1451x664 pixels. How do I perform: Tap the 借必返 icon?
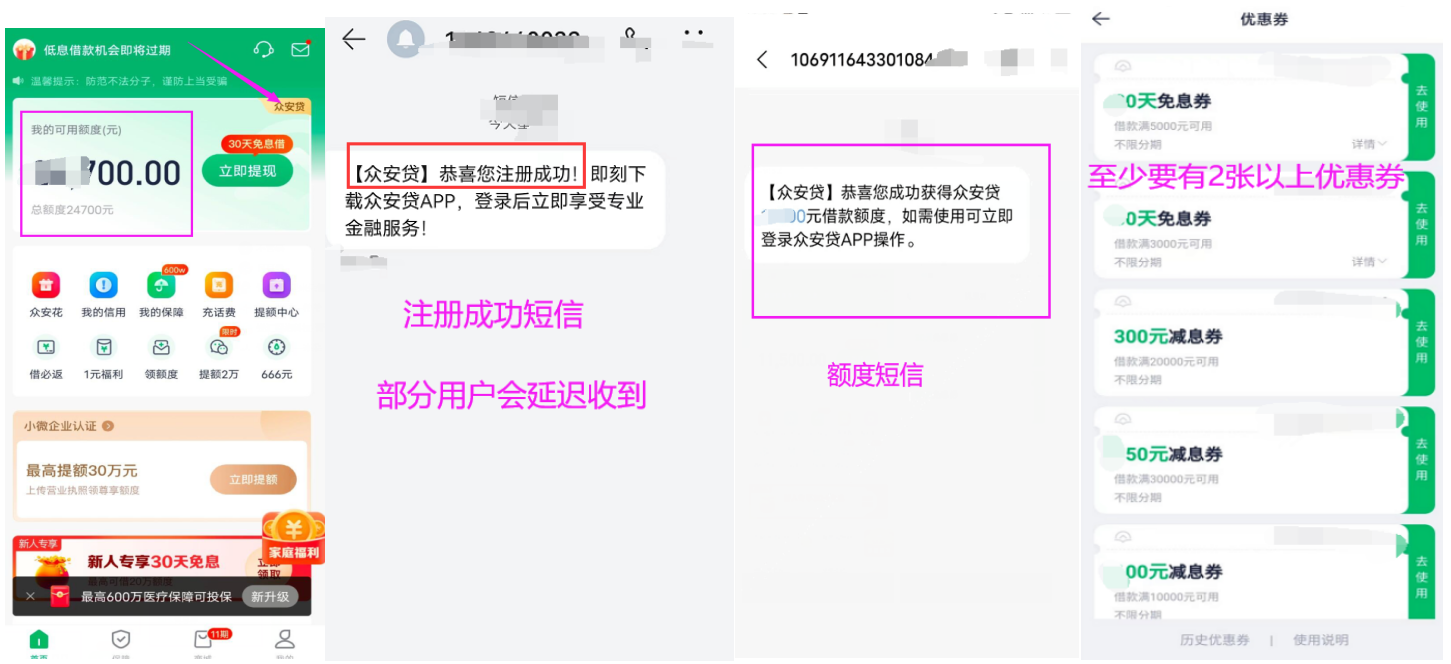[46, 347]
